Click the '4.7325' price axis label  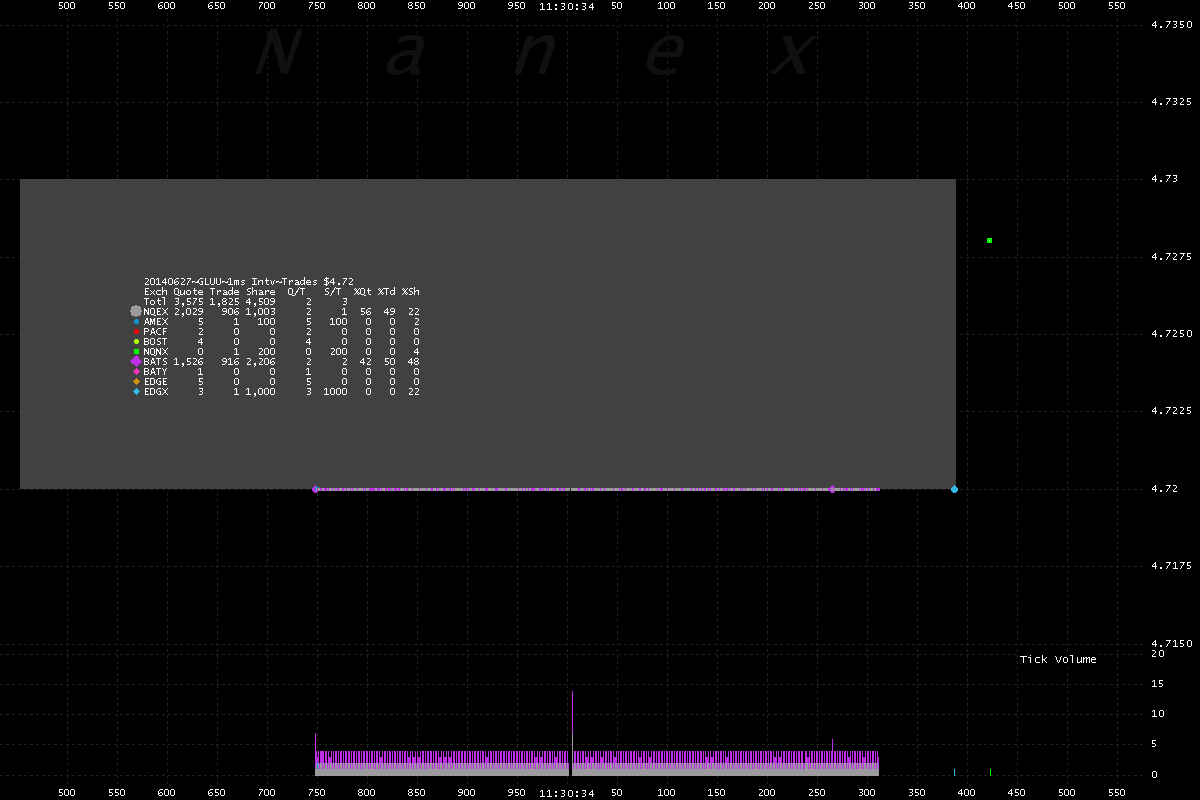point(1172,102)
